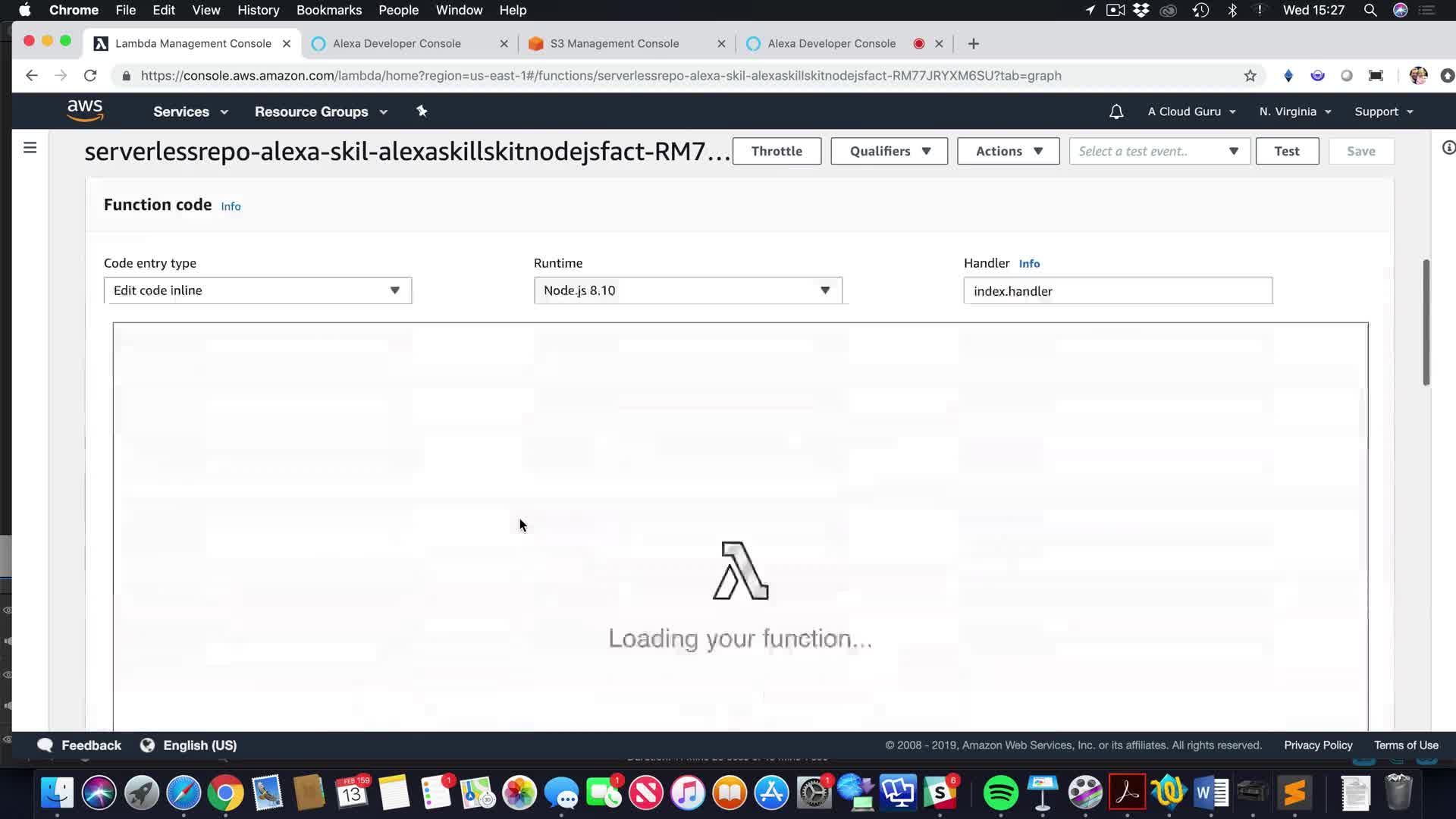This screenshot has width=1456, height=819.
Task: Open Spotify from the dock
Action: [1000, 793]
